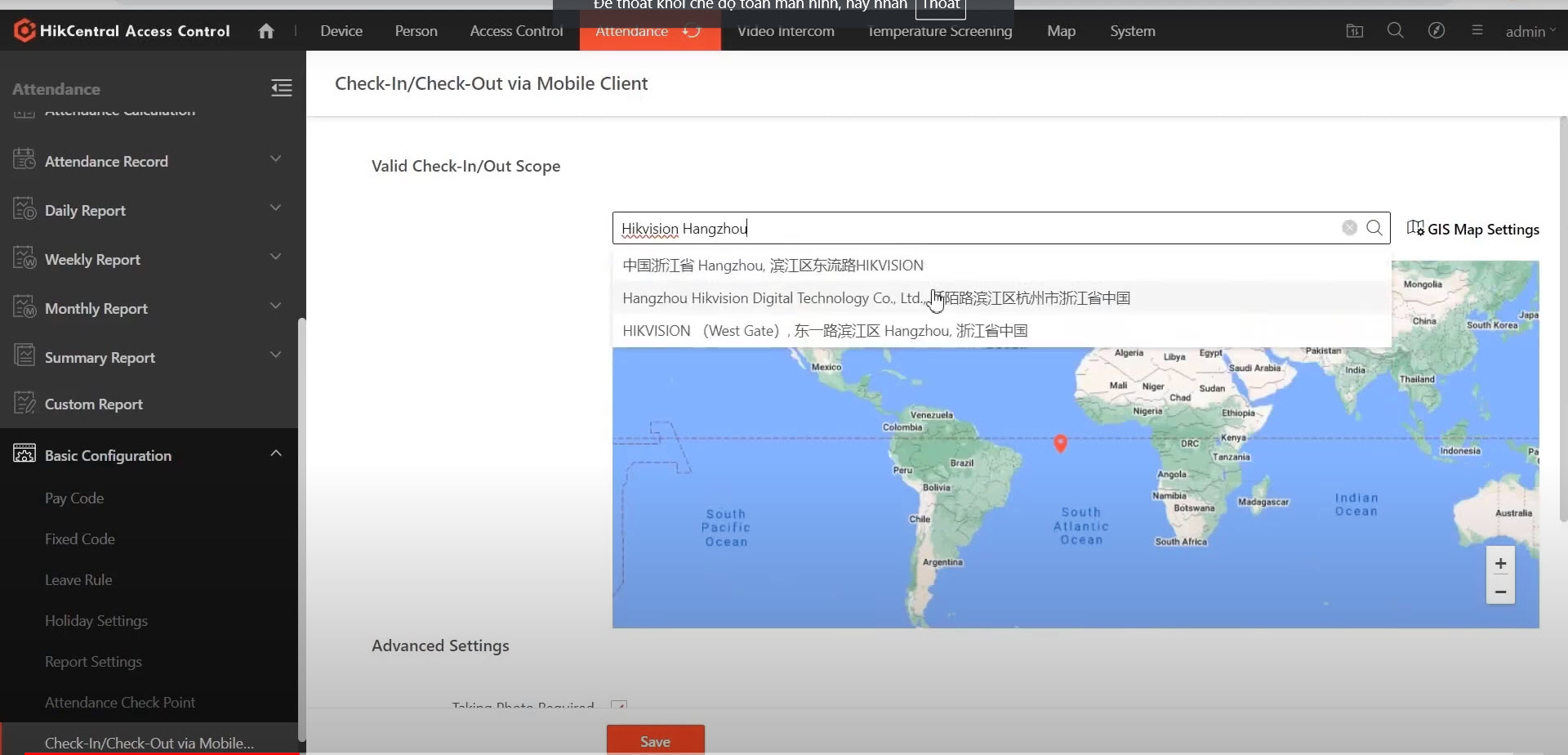Open the global search icon in header
This screenshot has height=755, width=1568.
1395,31
